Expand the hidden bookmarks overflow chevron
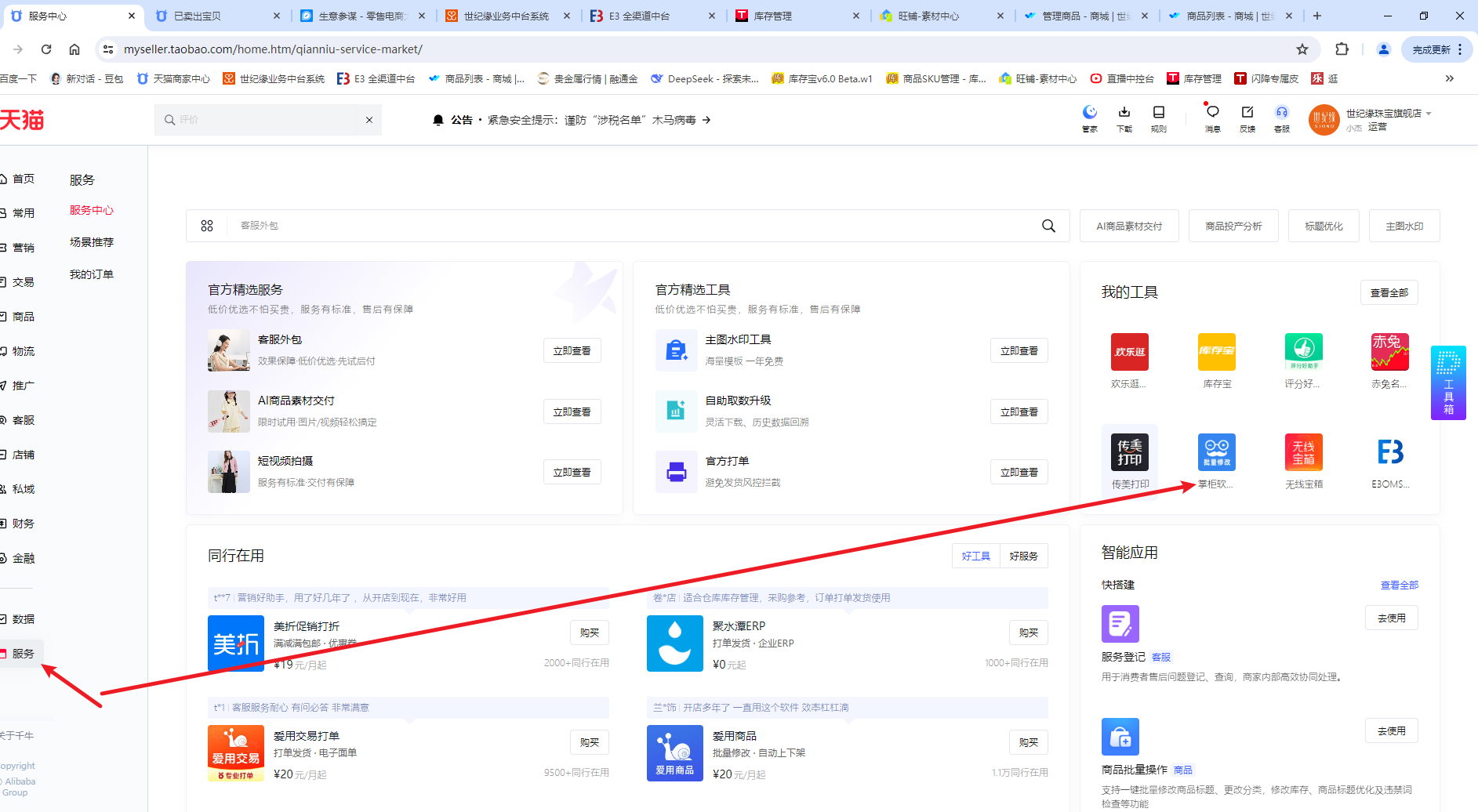The image size is (1478, 812). [1449, 78]
